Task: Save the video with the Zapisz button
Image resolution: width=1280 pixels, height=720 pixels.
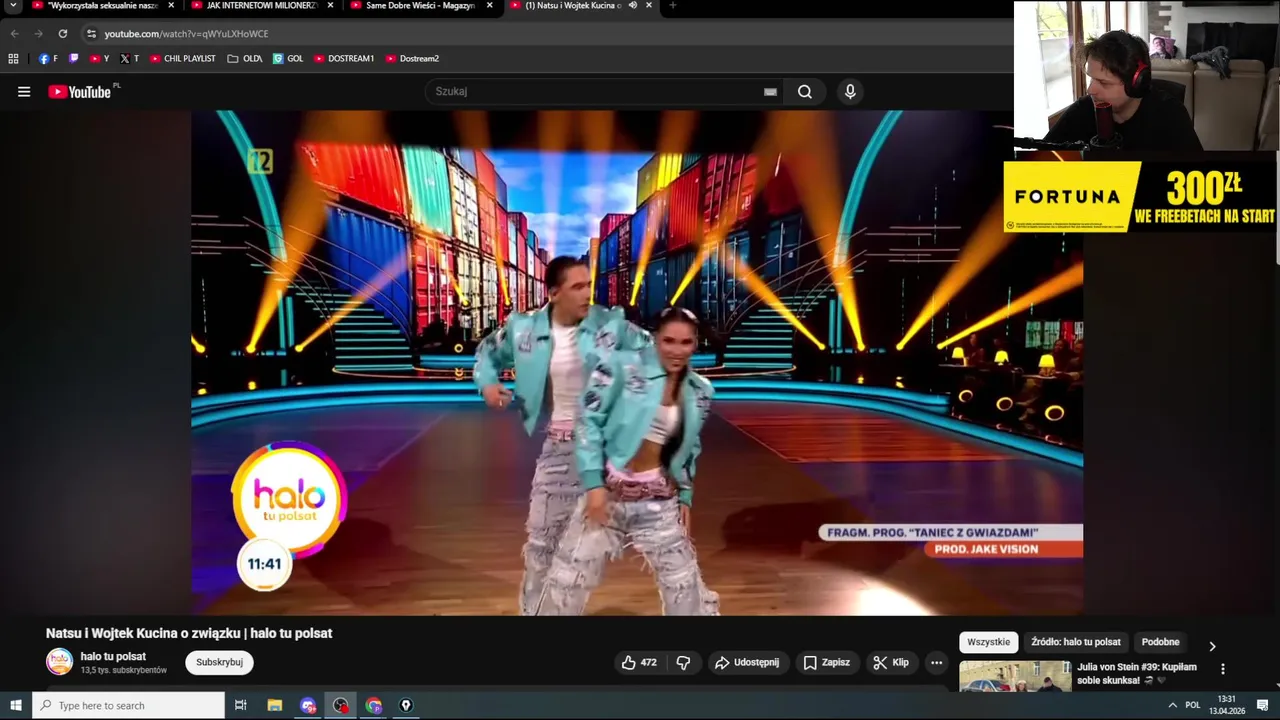Action: 826,662
